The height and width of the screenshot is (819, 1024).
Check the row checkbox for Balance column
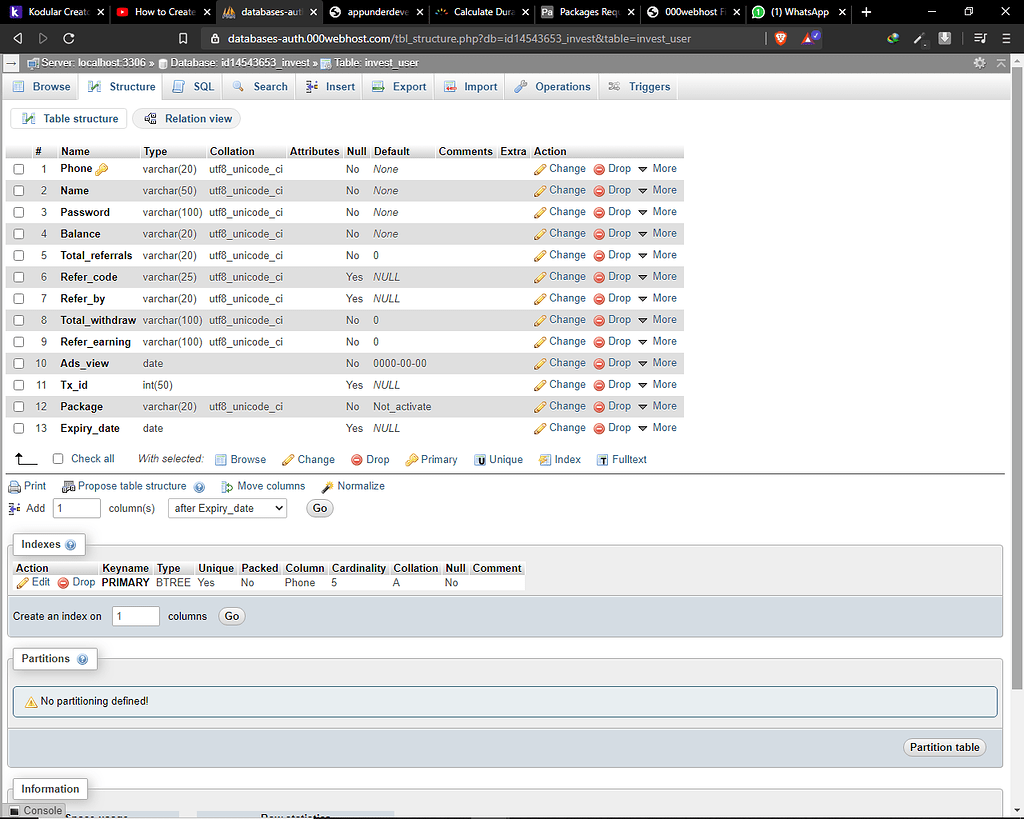pyautogui.click(x=18, y=233)
